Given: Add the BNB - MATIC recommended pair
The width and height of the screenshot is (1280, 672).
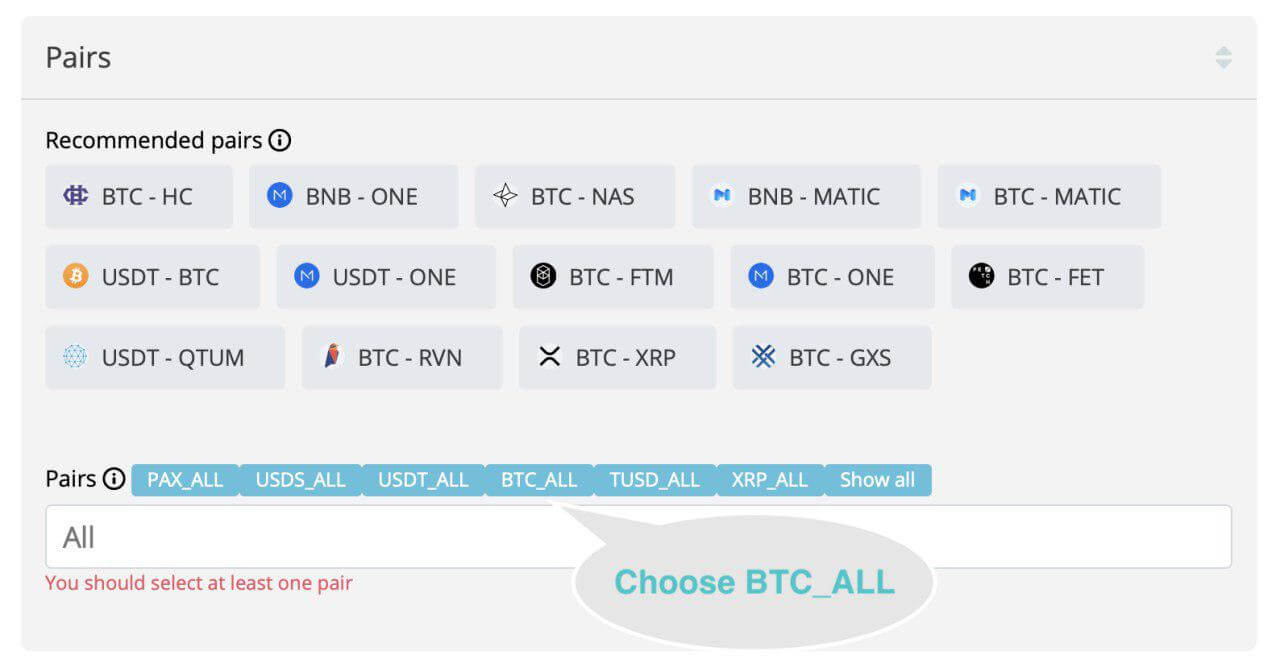Looking at the screenshot, I should point(806,197).
